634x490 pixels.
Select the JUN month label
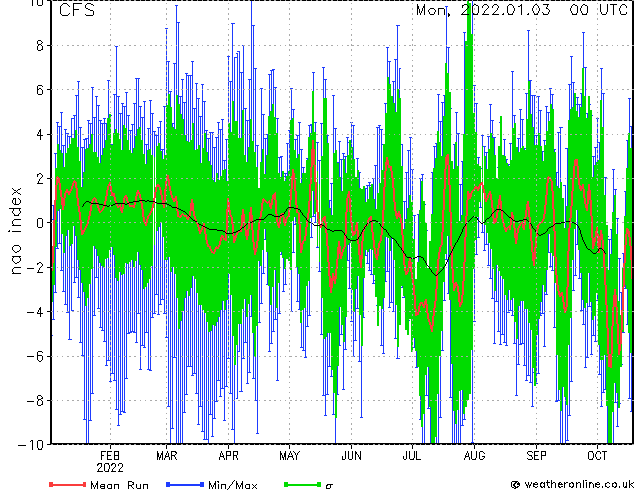tap(351, 456)
